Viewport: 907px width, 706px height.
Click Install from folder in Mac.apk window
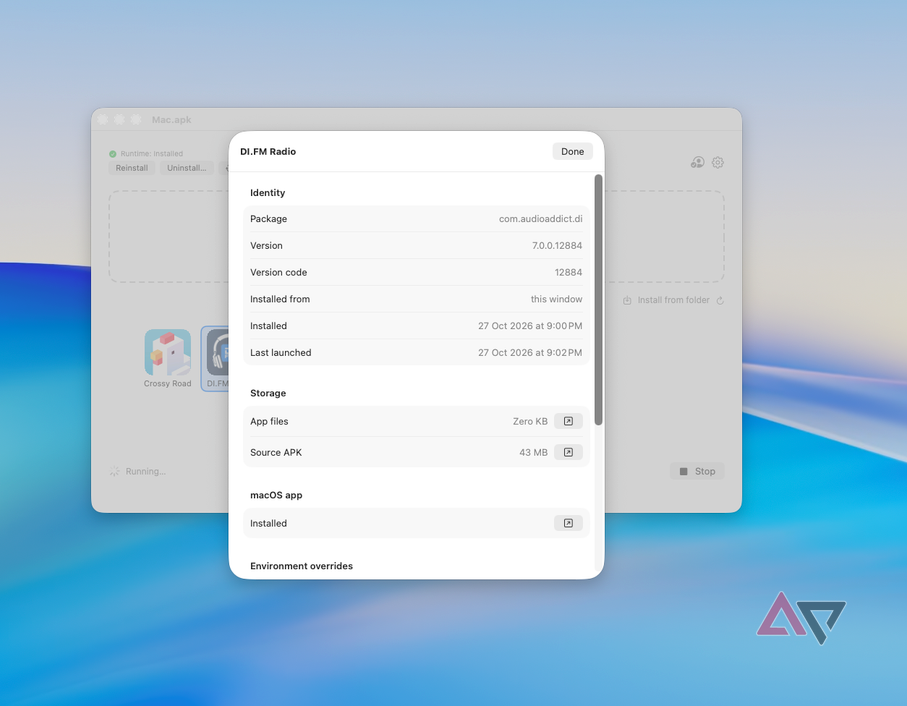pyautogui.click(x=666, y=300)
